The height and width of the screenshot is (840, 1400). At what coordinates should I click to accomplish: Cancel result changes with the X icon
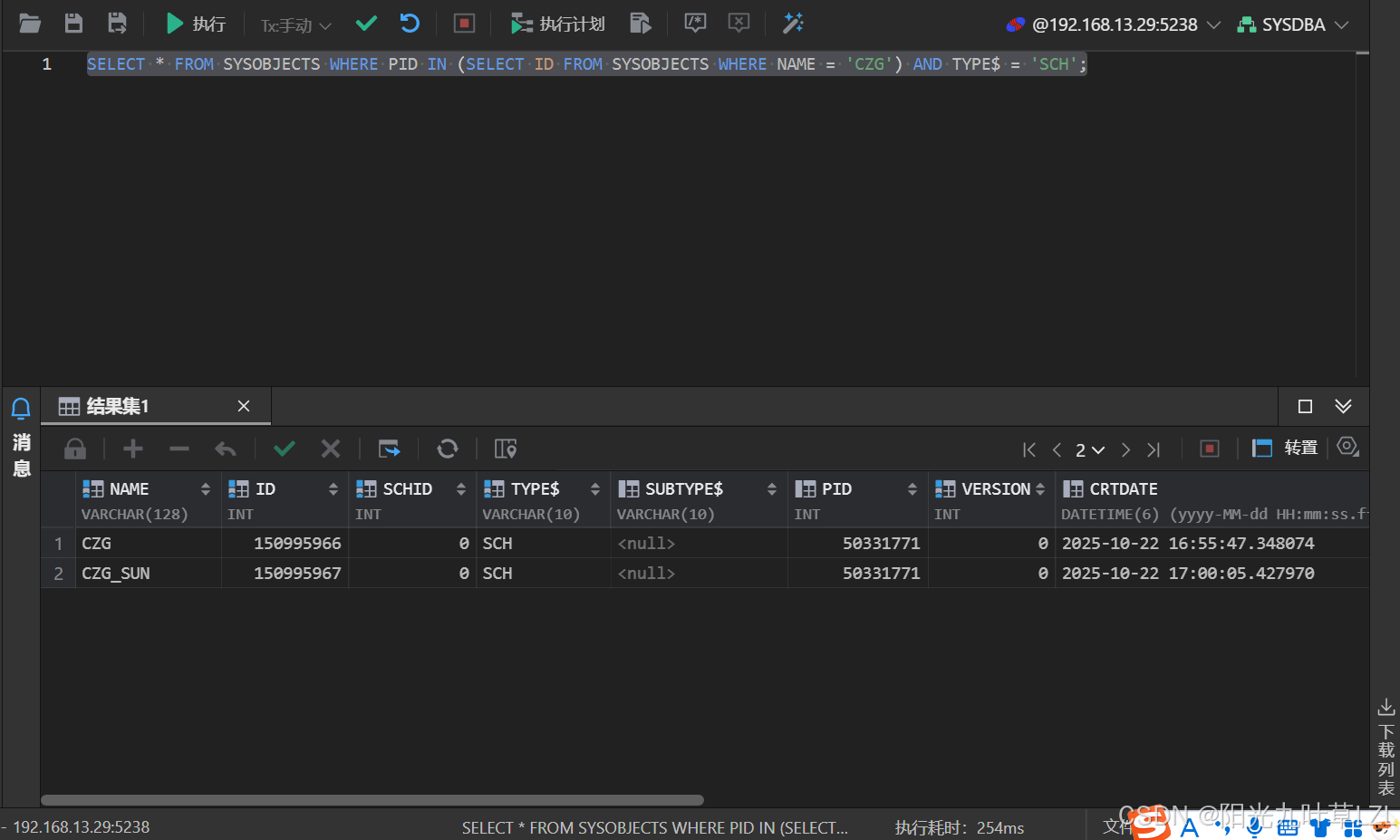click(x=331, y=449)
